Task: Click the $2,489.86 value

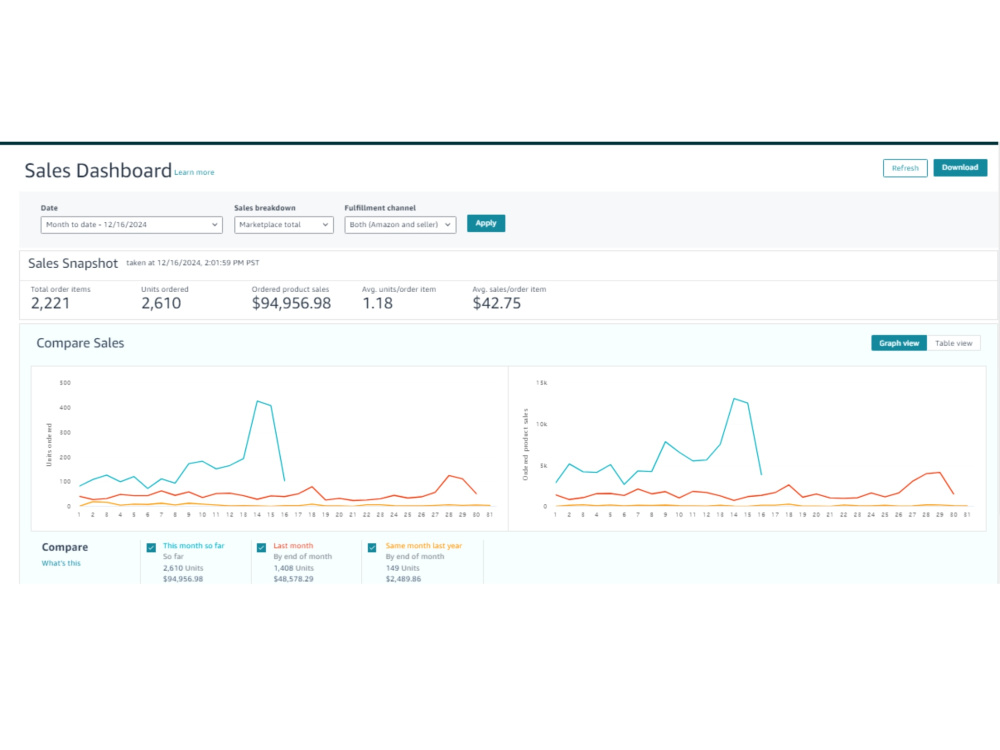Action: 404,579
